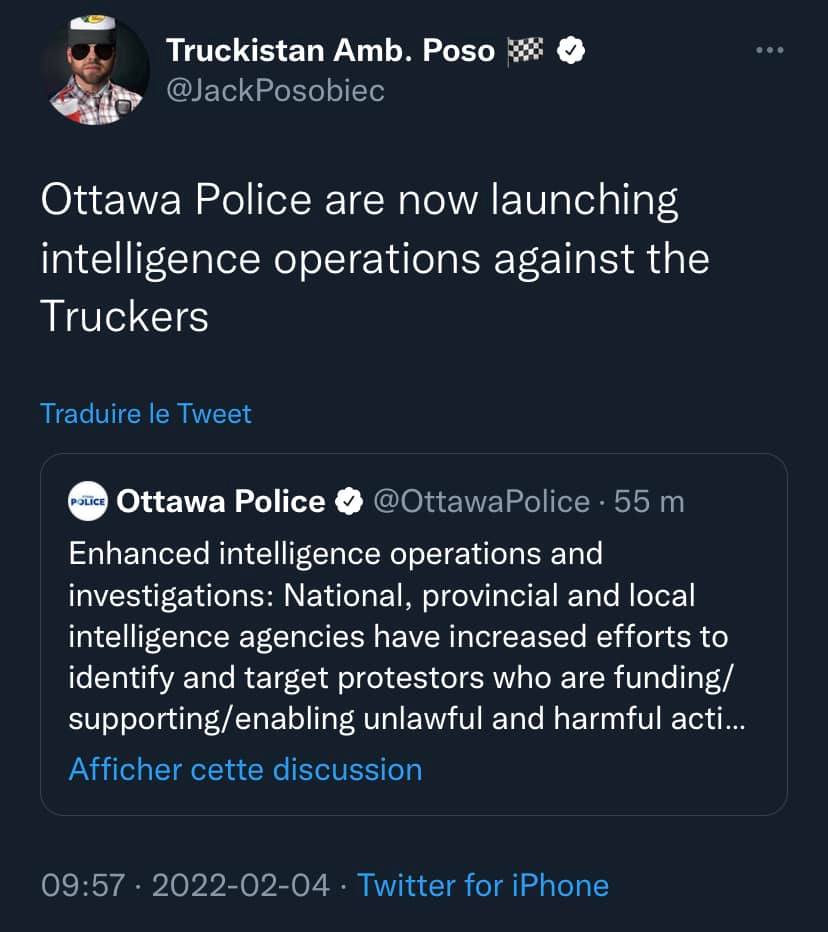
Task: Open the Truckistan Amb. Poso display name
Action: (330, 50)
